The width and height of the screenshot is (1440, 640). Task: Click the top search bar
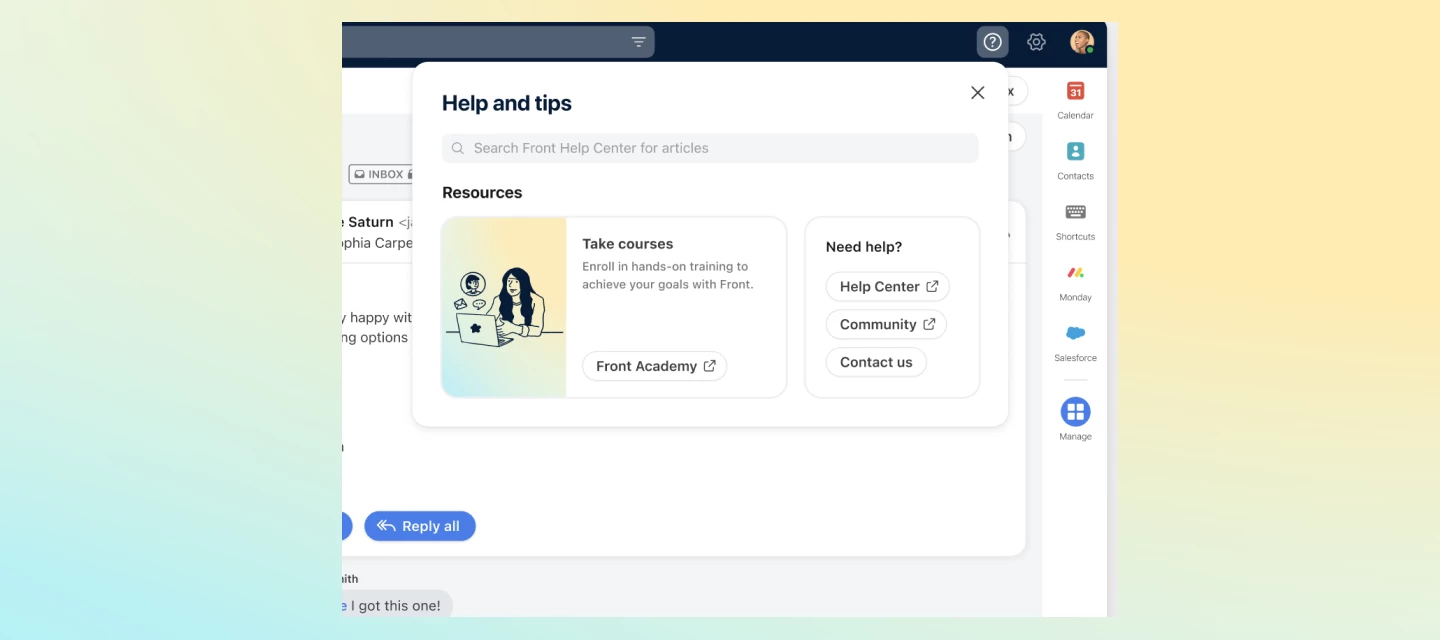tap(498, 42)
